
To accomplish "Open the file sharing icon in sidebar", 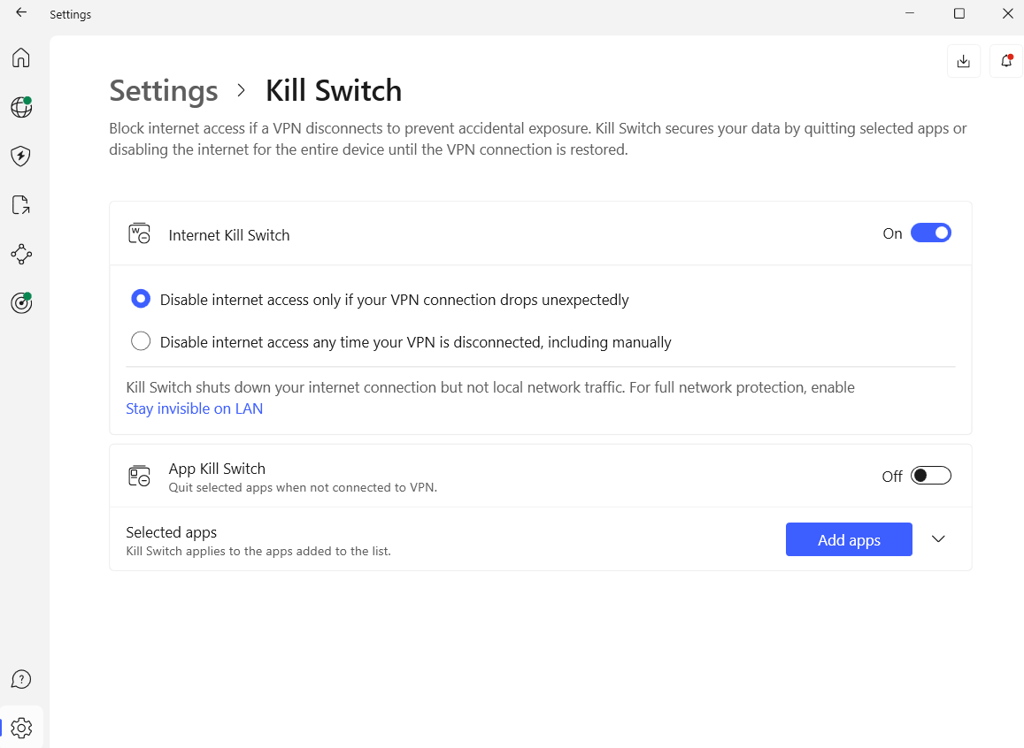I will (x=21, y=205).
